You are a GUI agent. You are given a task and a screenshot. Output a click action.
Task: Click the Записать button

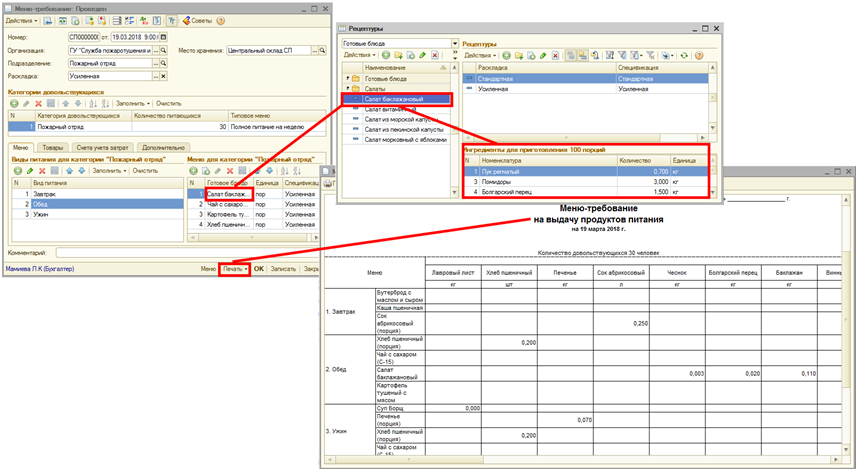pos(282,269)
